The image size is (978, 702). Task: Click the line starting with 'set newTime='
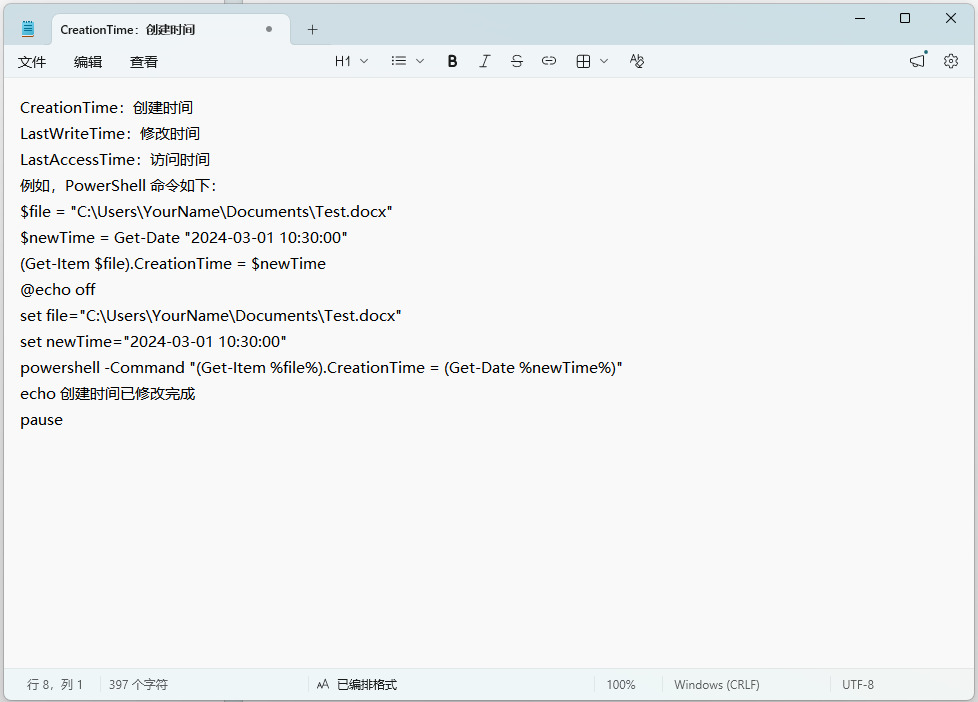tap(153, 342)
